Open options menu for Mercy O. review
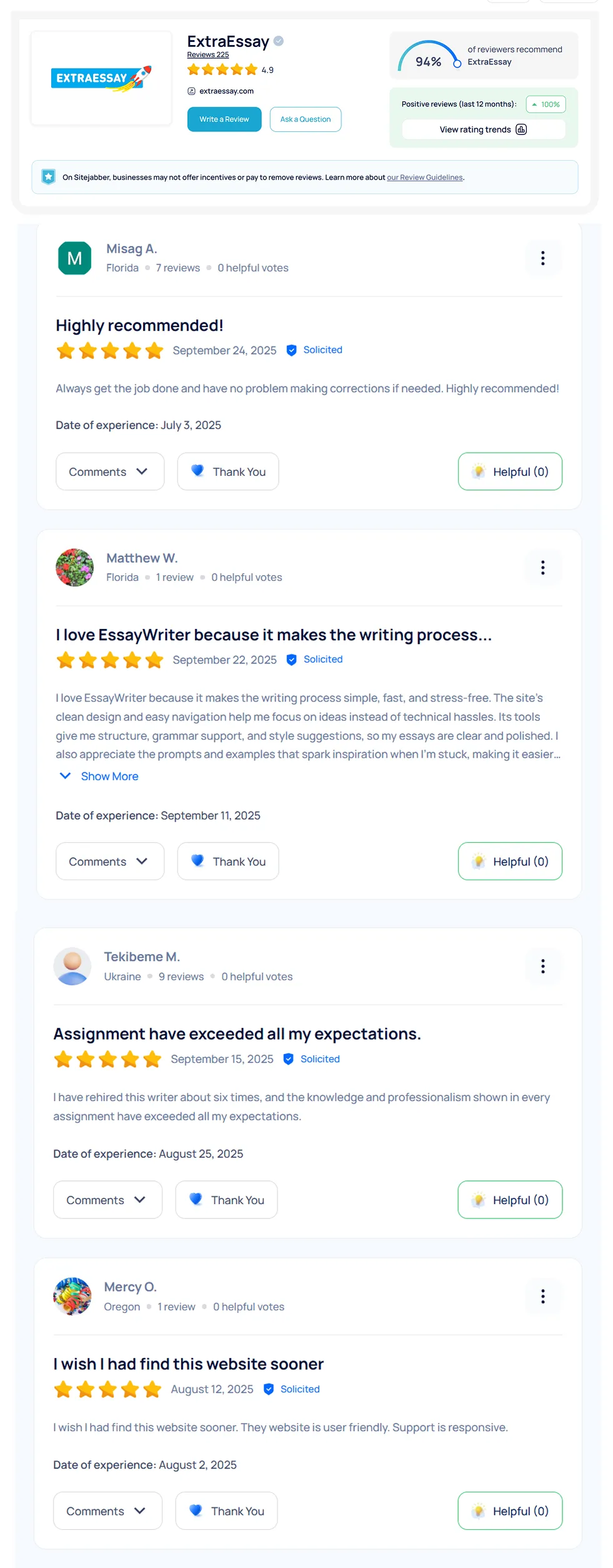613x1568 pixels. tap(542, 1297)
